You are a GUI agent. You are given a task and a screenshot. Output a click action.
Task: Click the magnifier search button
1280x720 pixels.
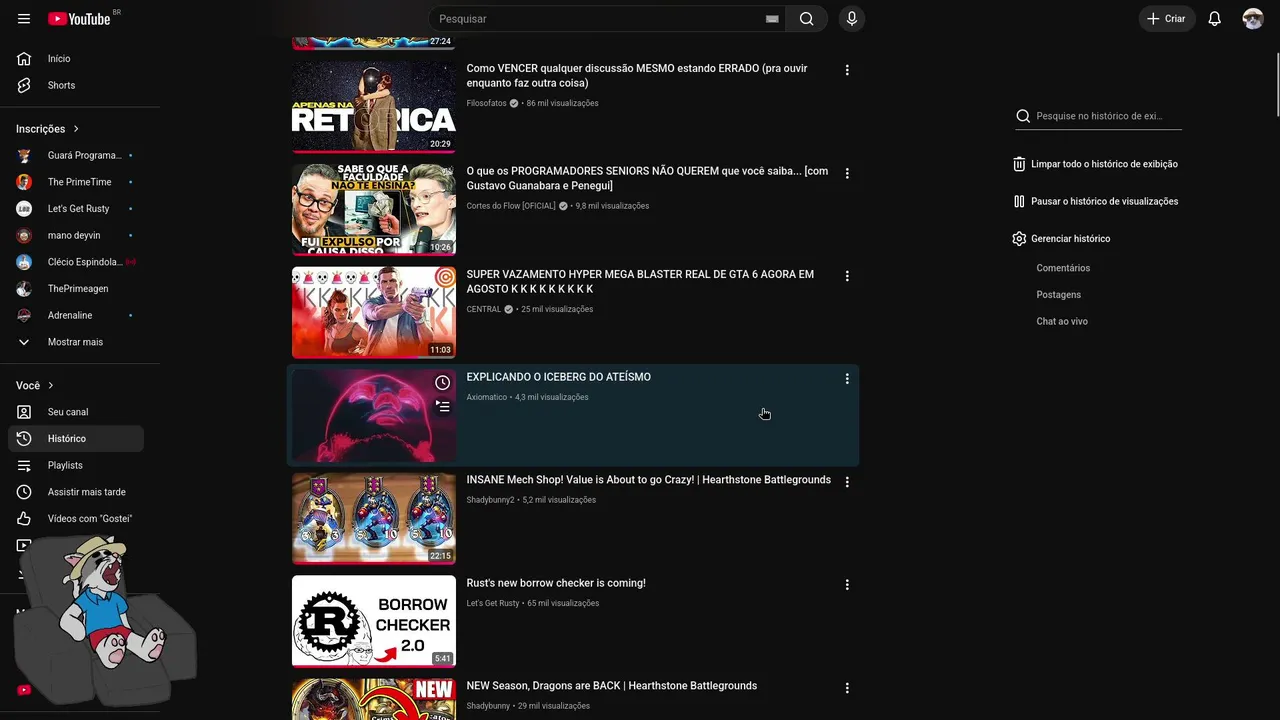[x=806, y=19]
